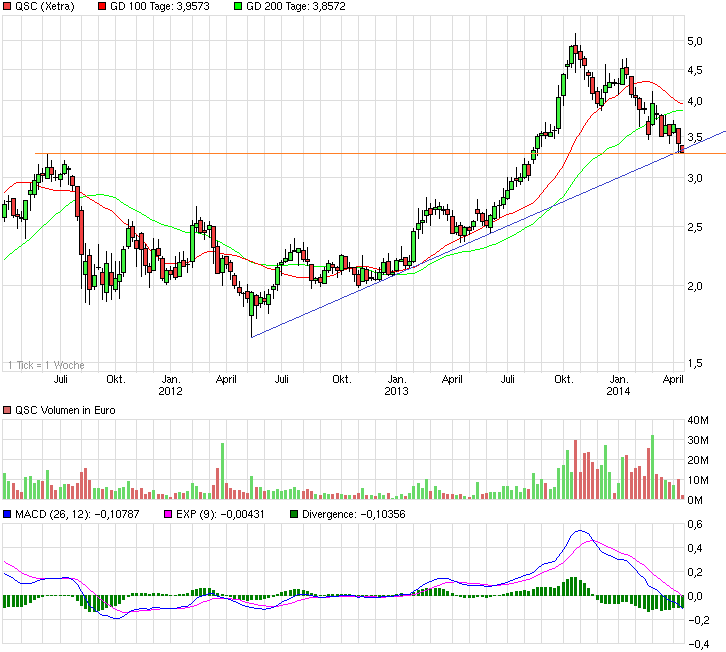
Task: Click the lowest candlestick wick at trendline start
Action: point(251,316)
